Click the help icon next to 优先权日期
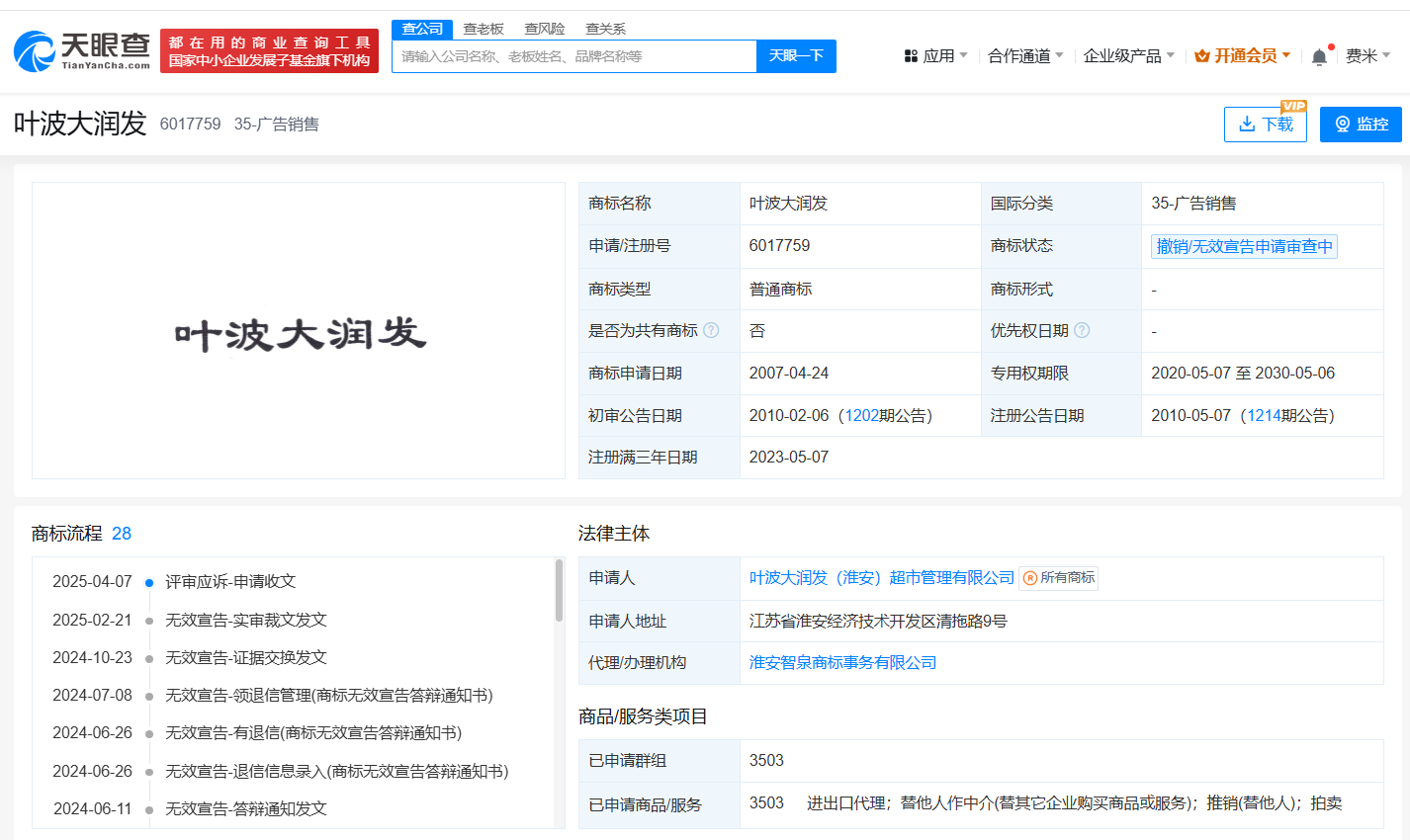 [x=1082, y=330]
